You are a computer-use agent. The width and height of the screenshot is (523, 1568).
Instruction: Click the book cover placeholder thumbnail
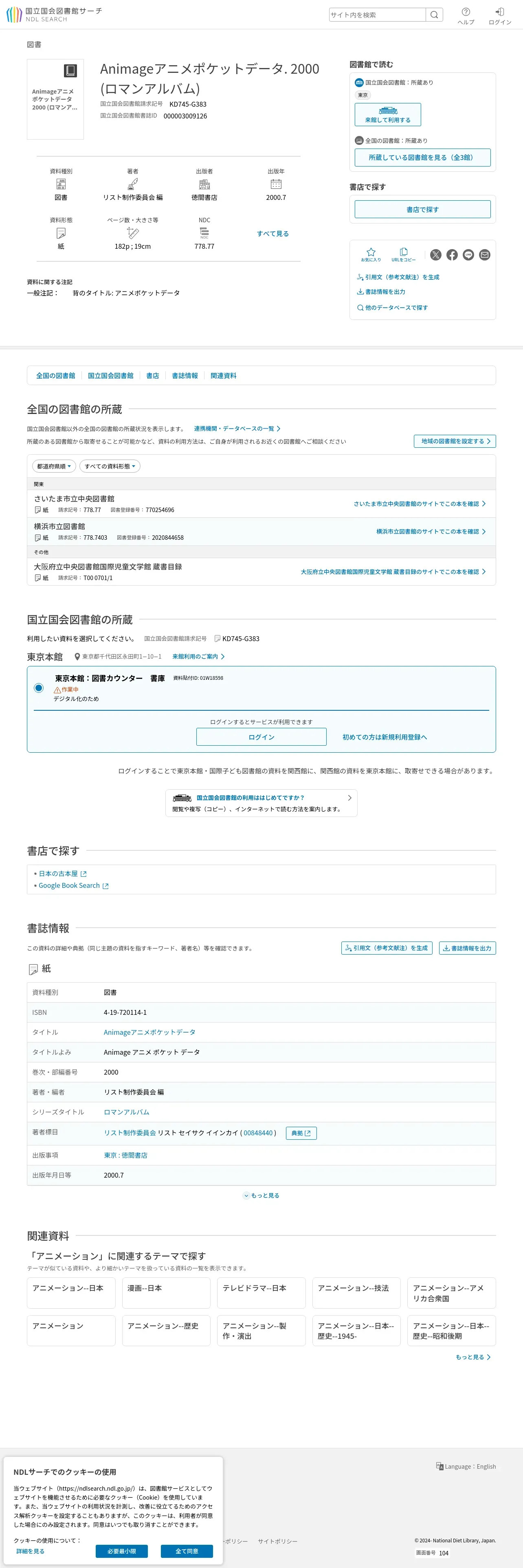pos(55,99)
